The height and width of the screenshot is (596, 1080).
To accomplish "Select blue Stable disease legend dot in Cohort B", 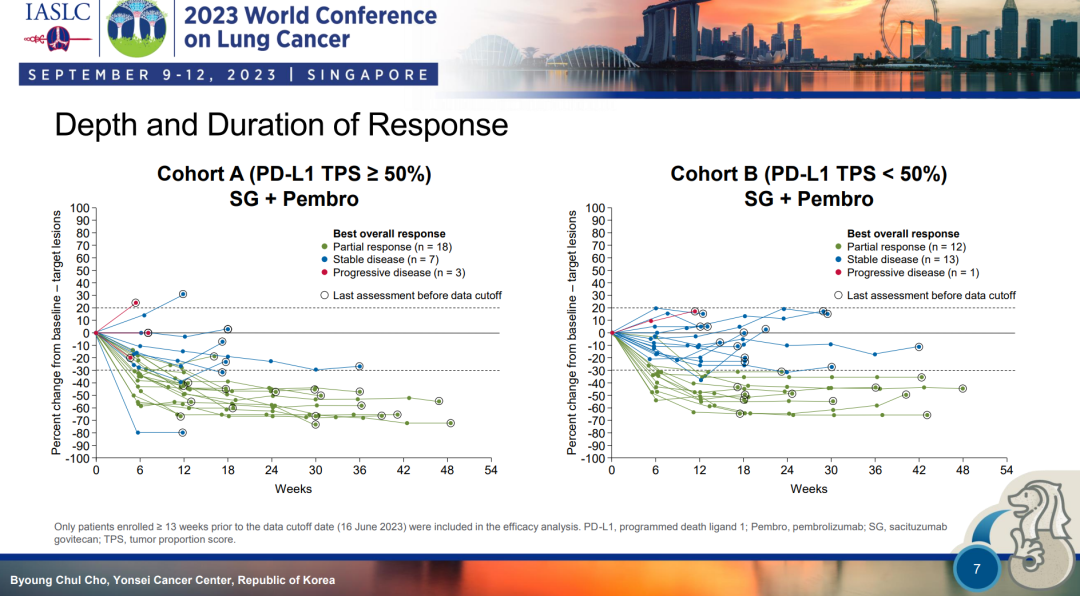I will (x=838, y=259).
